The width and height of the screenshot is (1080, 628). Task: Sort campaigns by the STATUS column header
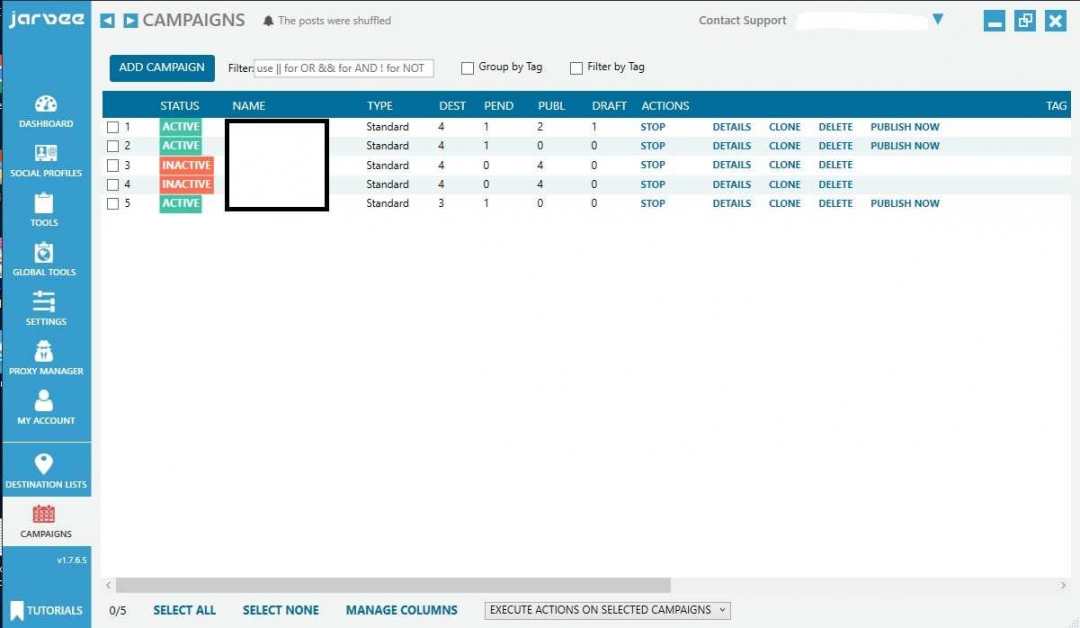pos(180,106)
